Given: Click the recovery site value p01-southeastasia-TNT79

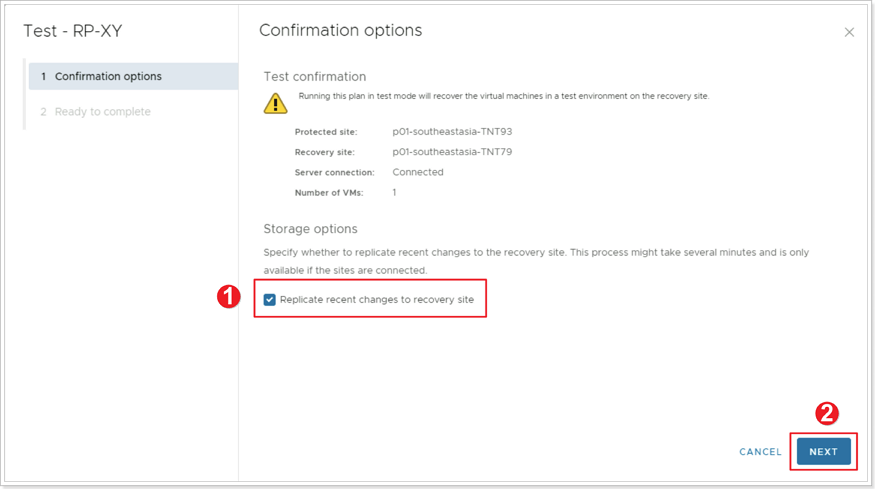Looking at the screenshot, I should point(452,152).
